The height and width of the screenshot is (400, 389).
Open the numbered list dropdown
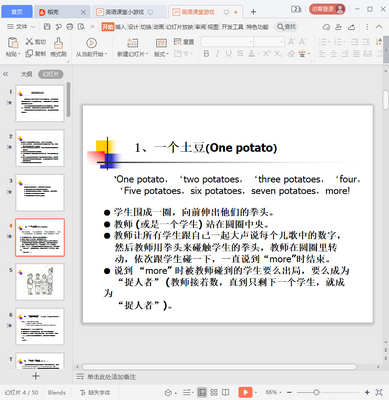(345, 42)
